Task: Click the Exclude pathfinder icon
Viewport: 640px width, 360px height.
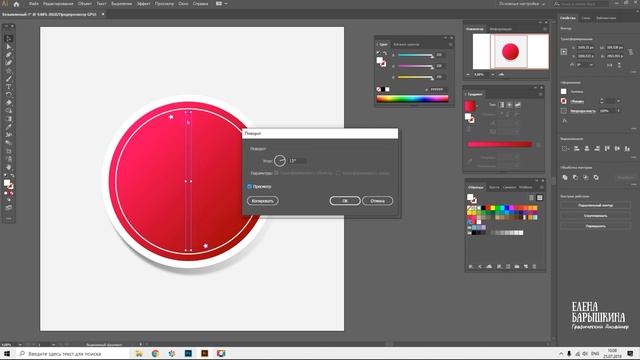Action: 596,178
